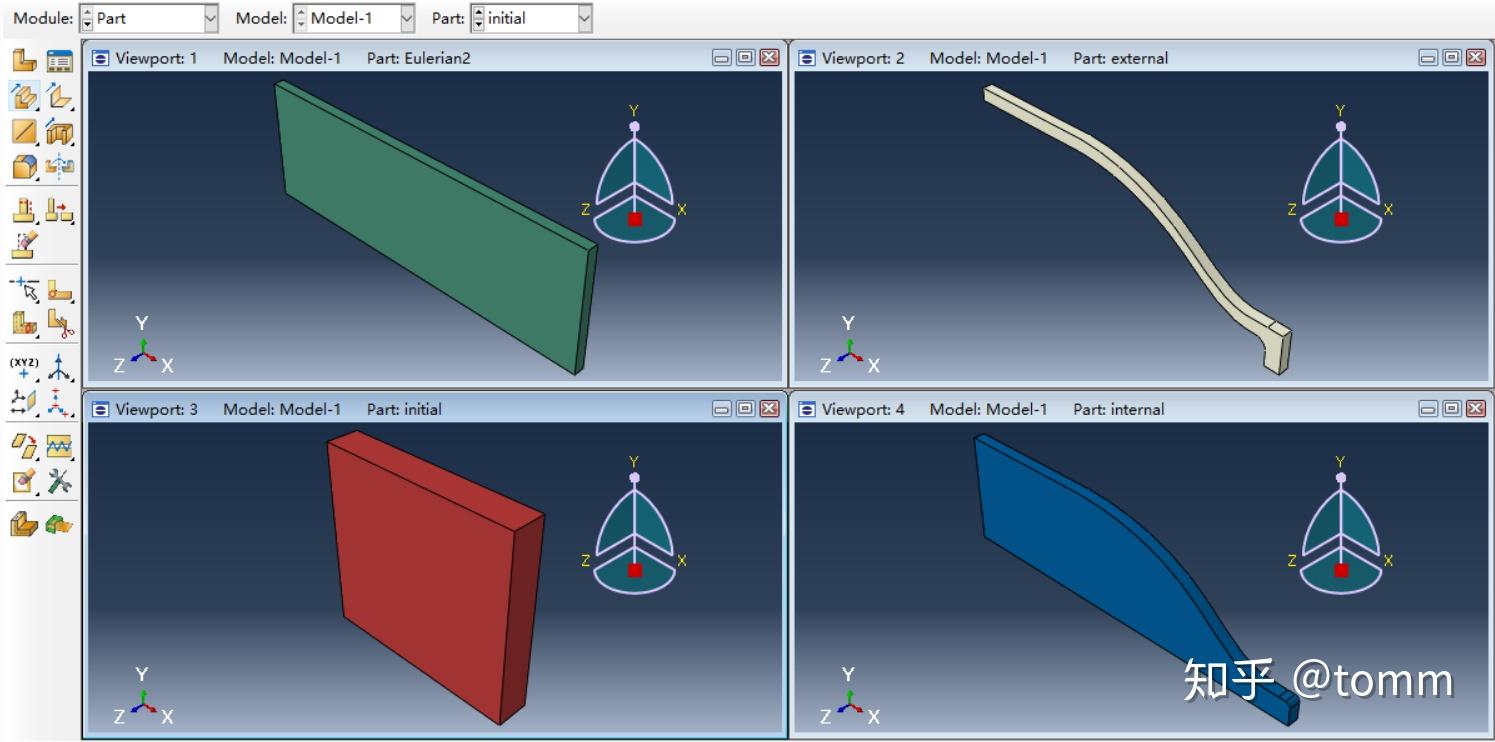Select the Create Wire tool
The height and width of the screenshot is (742, 1495).
pos(24,131)
